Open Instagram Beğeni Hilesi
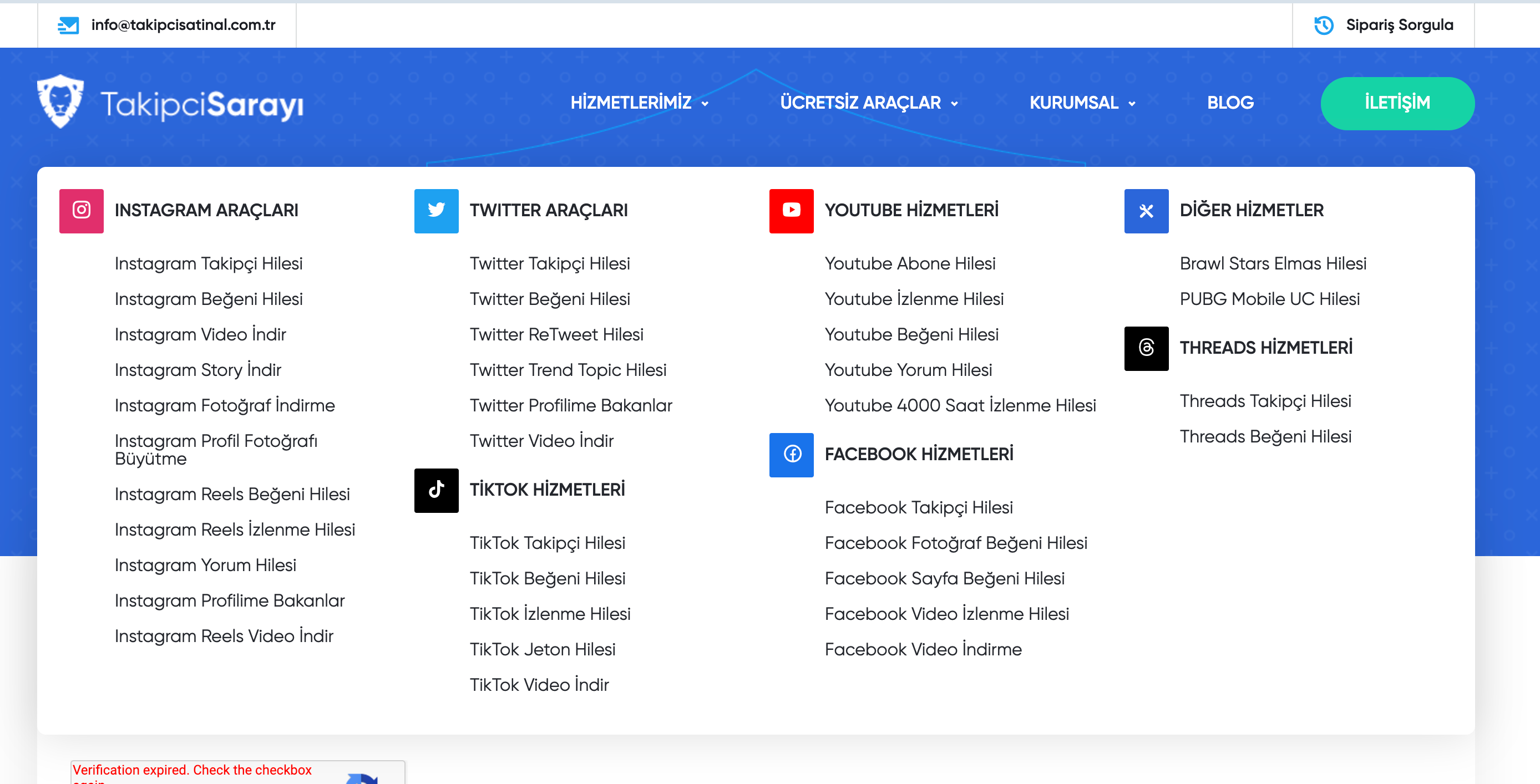The image size is (1540, 784). pos(209,299)
